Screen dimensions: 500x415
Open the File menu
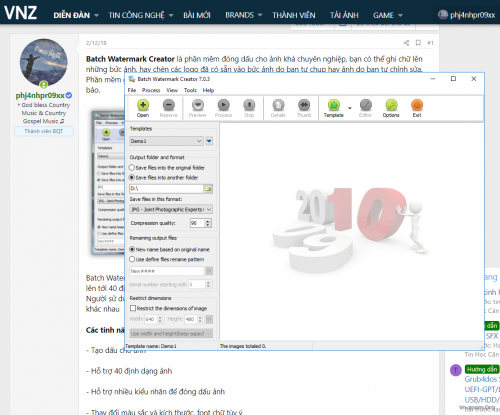tap(132, 90)
